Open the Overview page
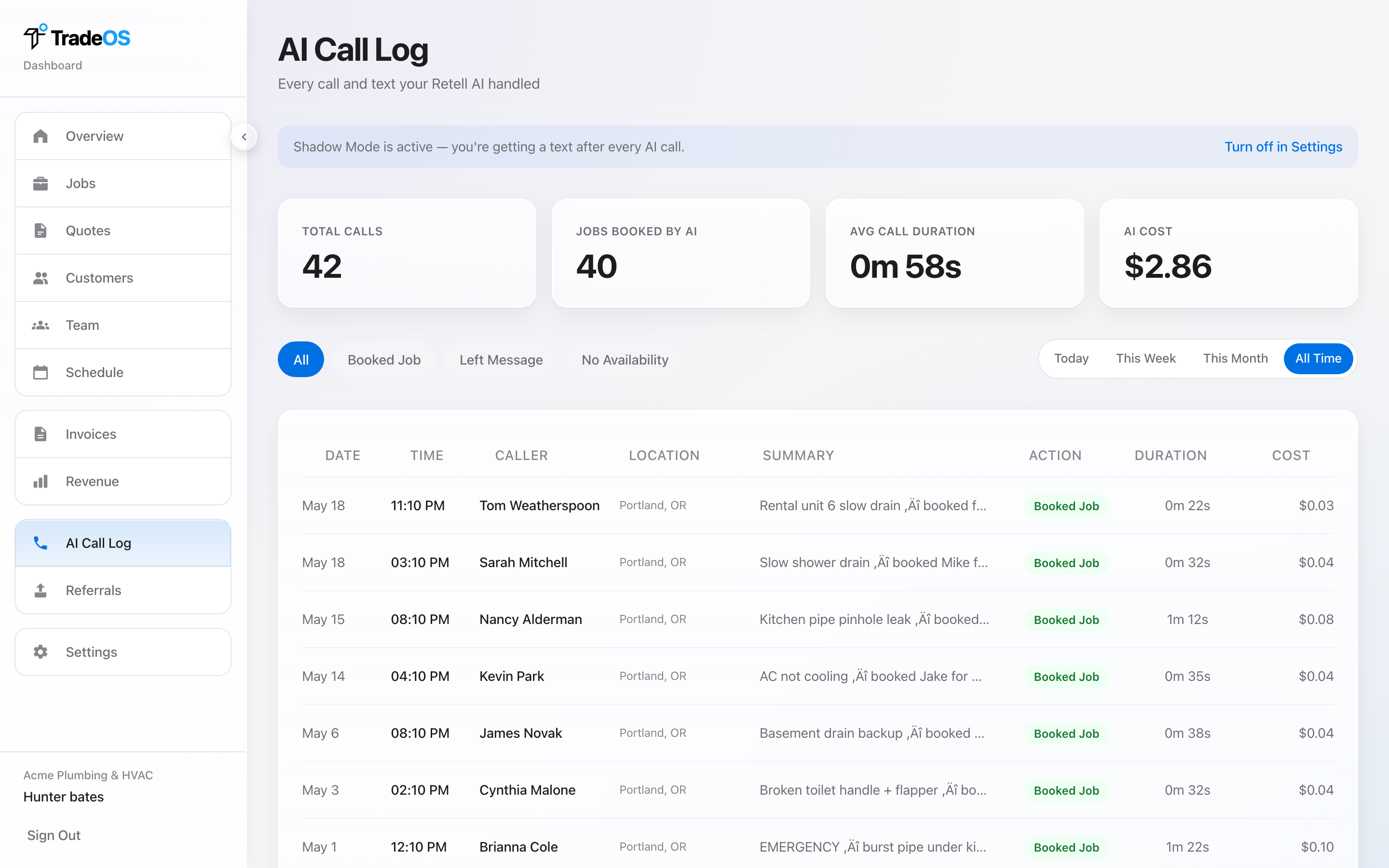Viewport: 1389px width, 868px height. (123, 136)
